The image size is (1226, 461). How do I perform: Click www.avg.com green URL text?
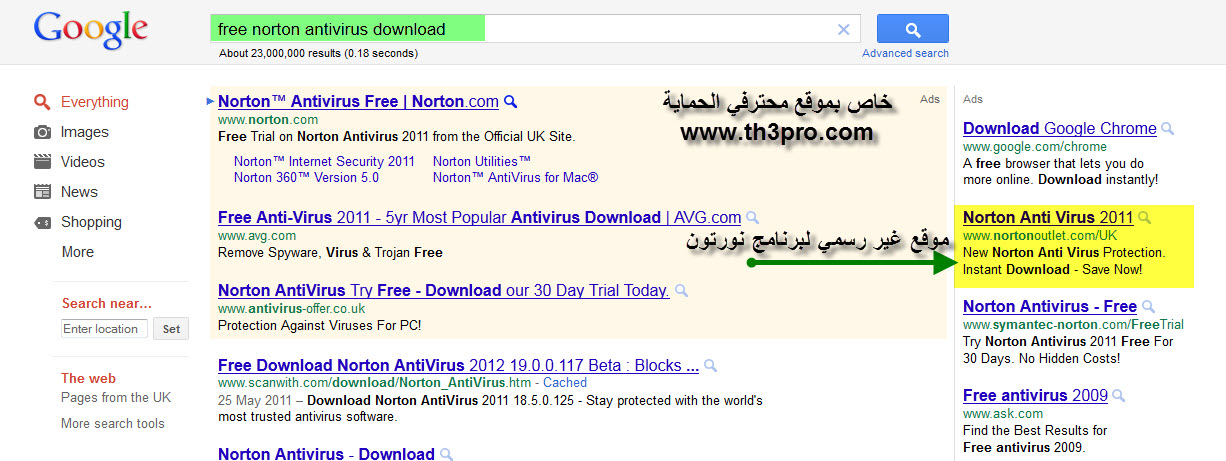[x=258, y=236]
